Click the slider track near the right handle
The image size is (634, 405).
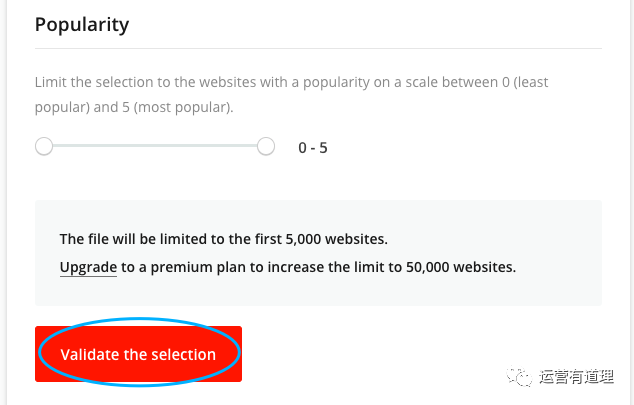[240, 147]
